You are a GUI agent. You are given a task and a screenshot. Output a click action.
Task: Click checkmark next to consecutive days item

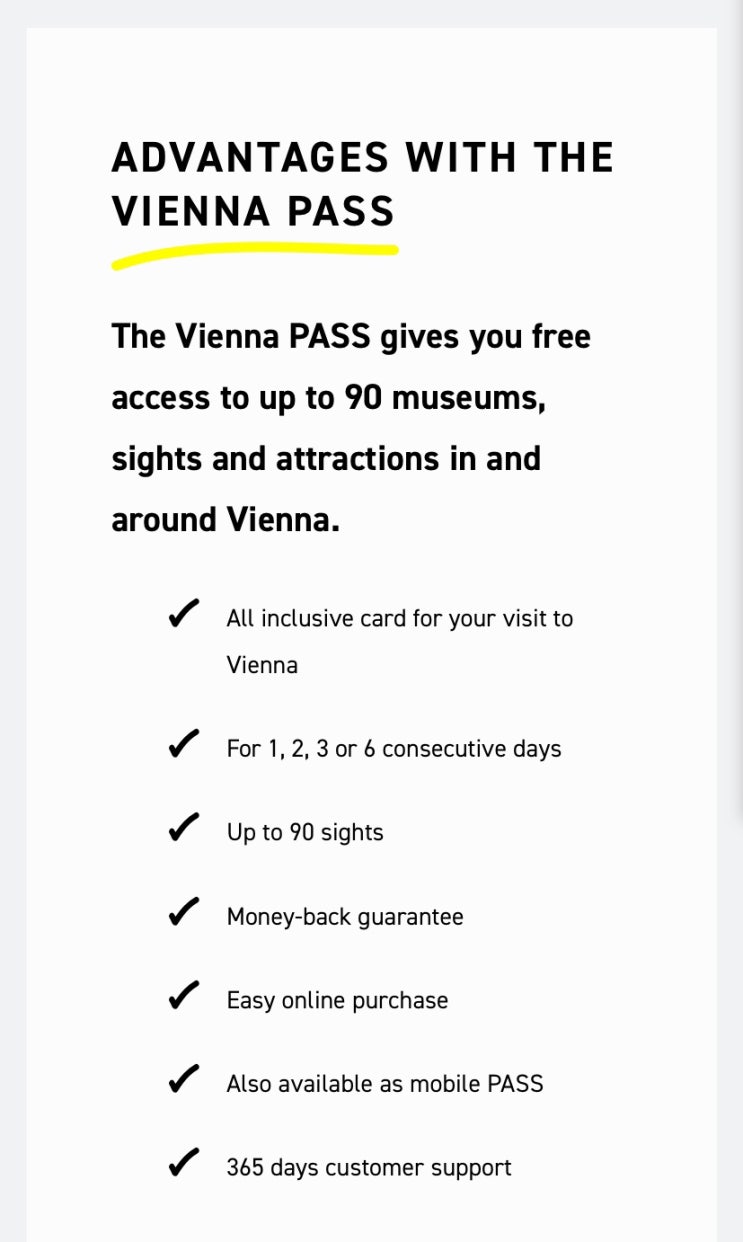pyautogui.click(x=184, y=745)
